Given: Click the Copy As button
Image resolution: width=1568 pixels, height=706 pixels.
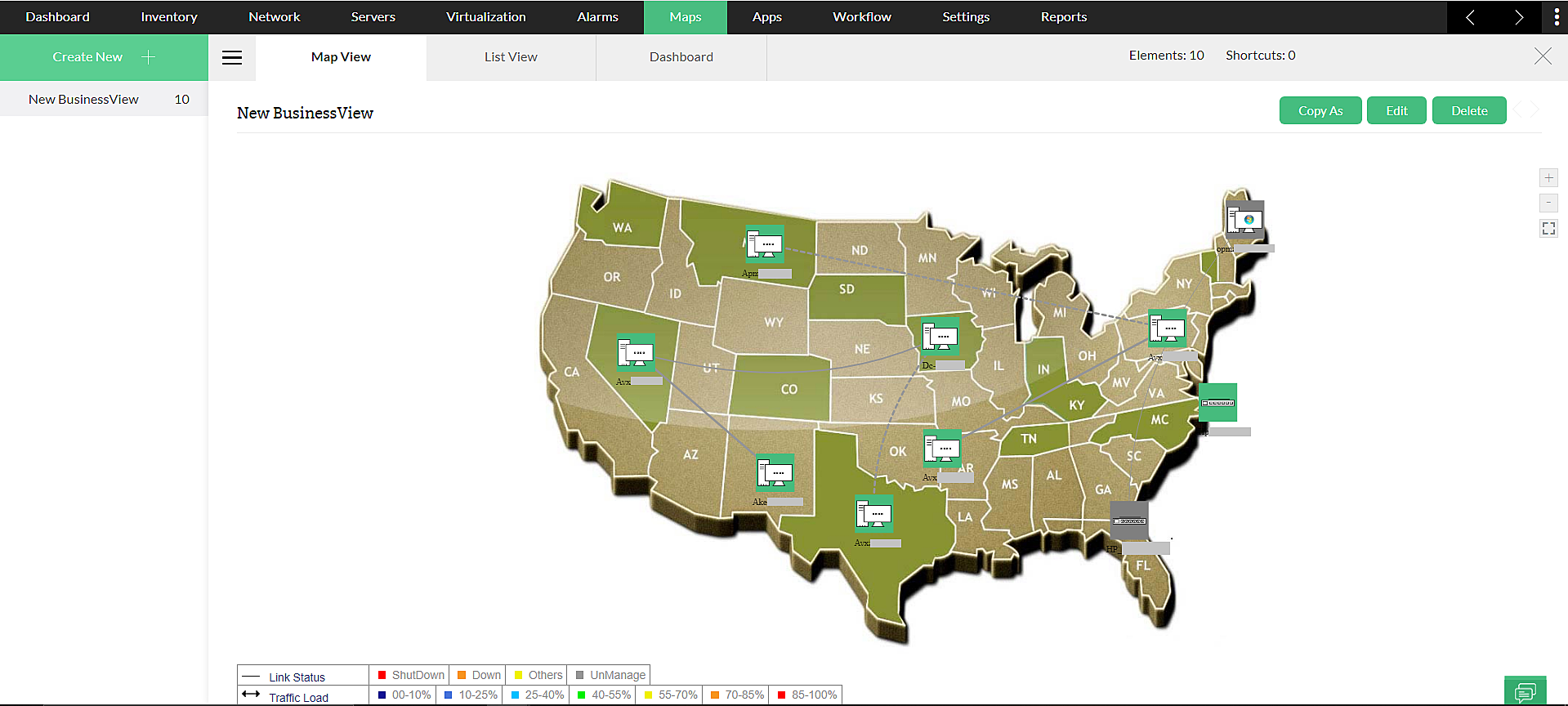Looking at the screenshot, I should 1320,111.
